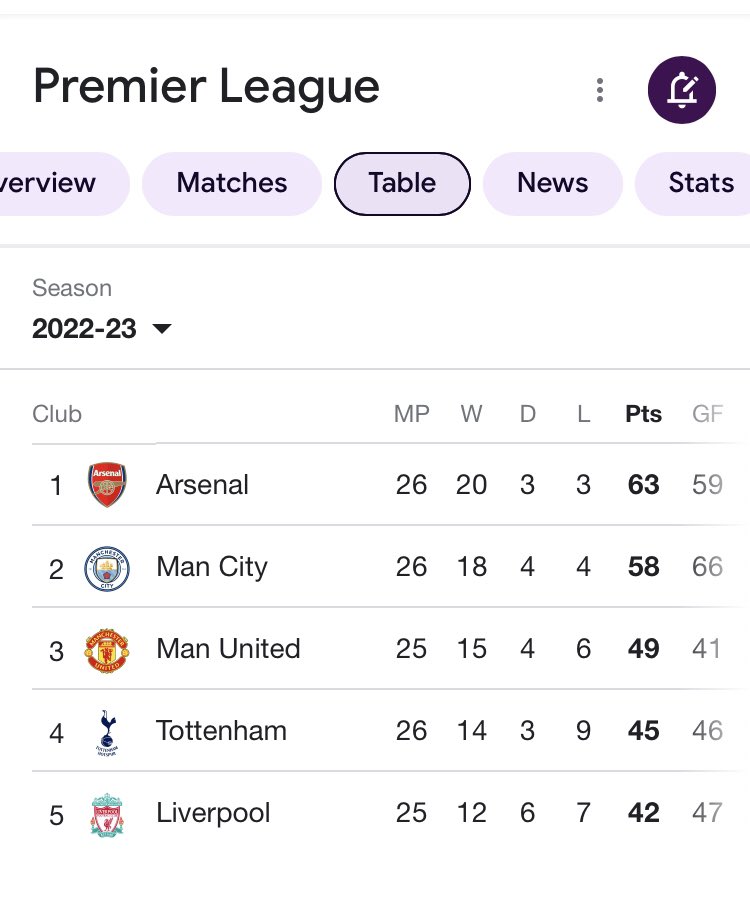Screen dimensions: 750x921
Task: Click the Premier League title heading
Action: point(206,87)
